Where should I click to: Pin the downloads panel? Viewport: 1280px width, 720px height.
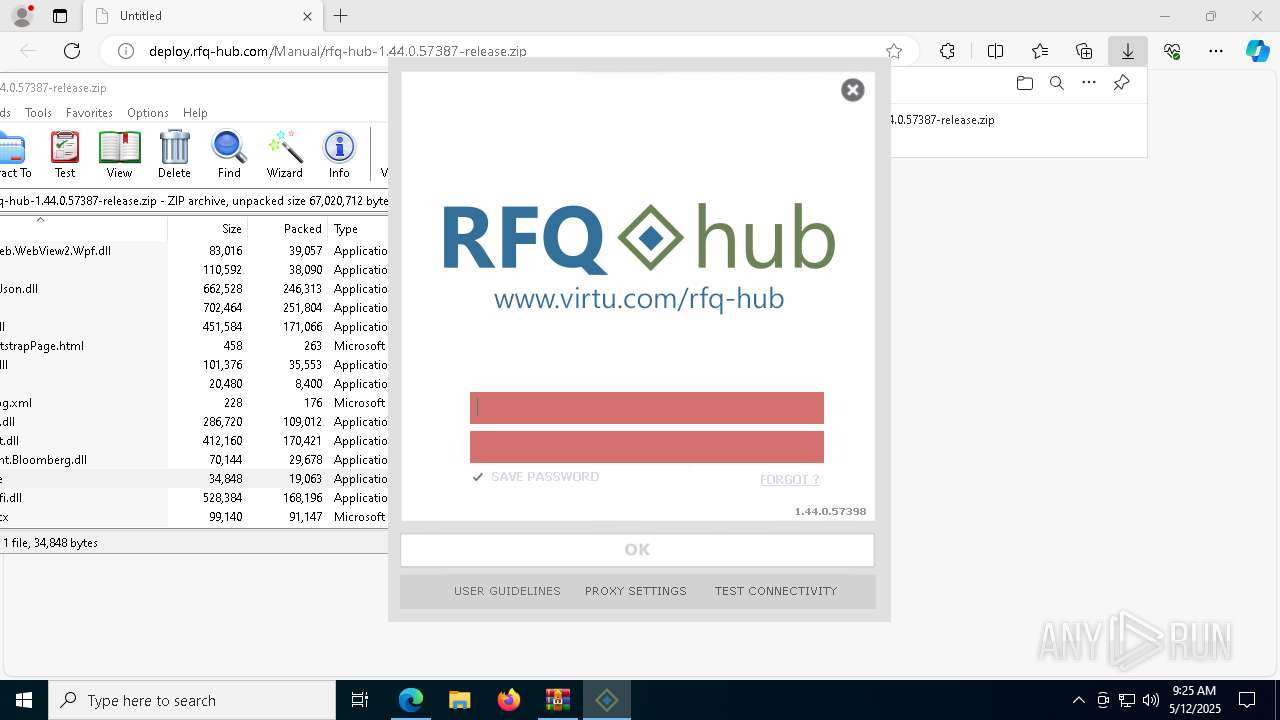1121,83
